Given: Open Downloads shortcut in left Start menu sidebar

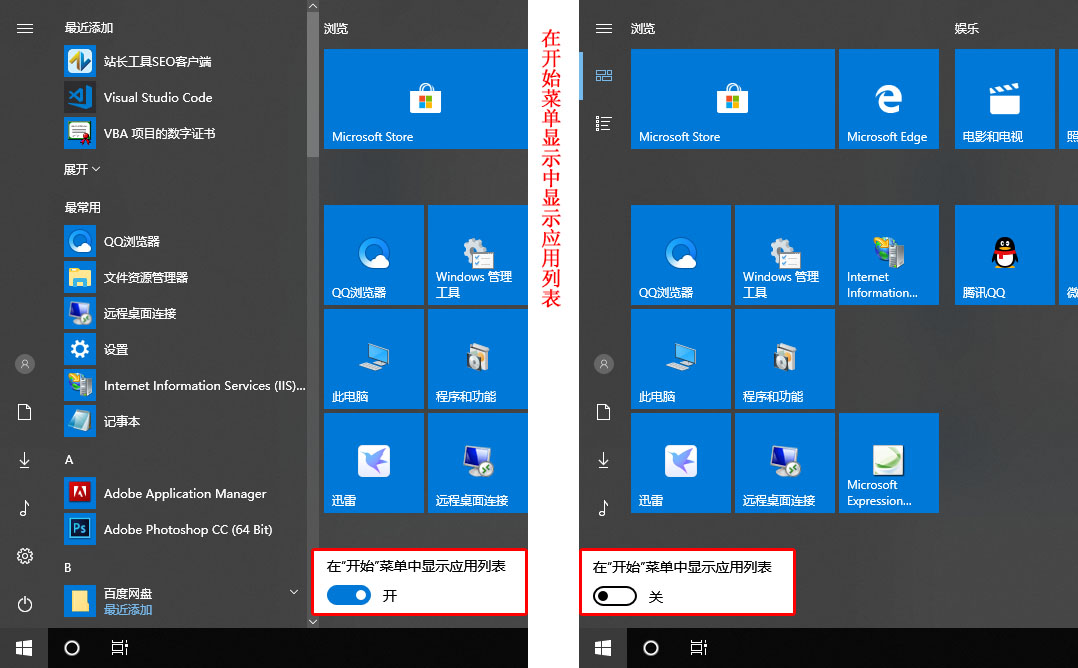Looking at the screenshot, I should (25, 460).
